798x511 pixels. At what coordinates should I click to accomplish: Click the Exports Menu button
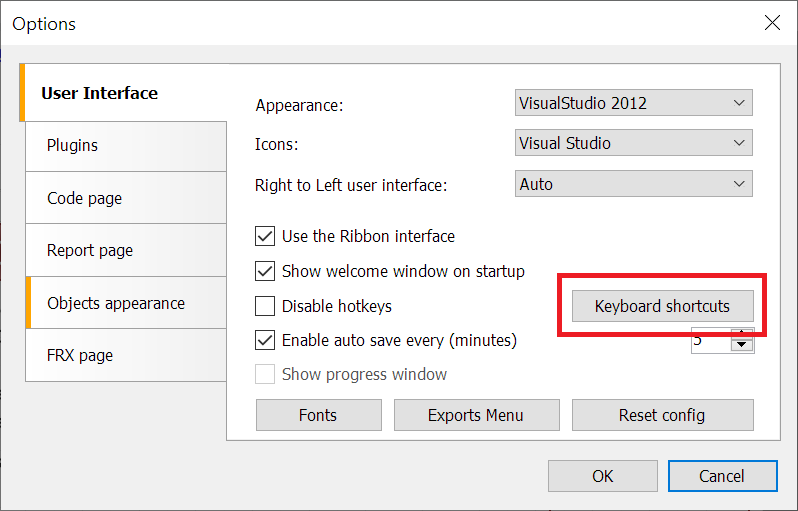tap(475, 415)
